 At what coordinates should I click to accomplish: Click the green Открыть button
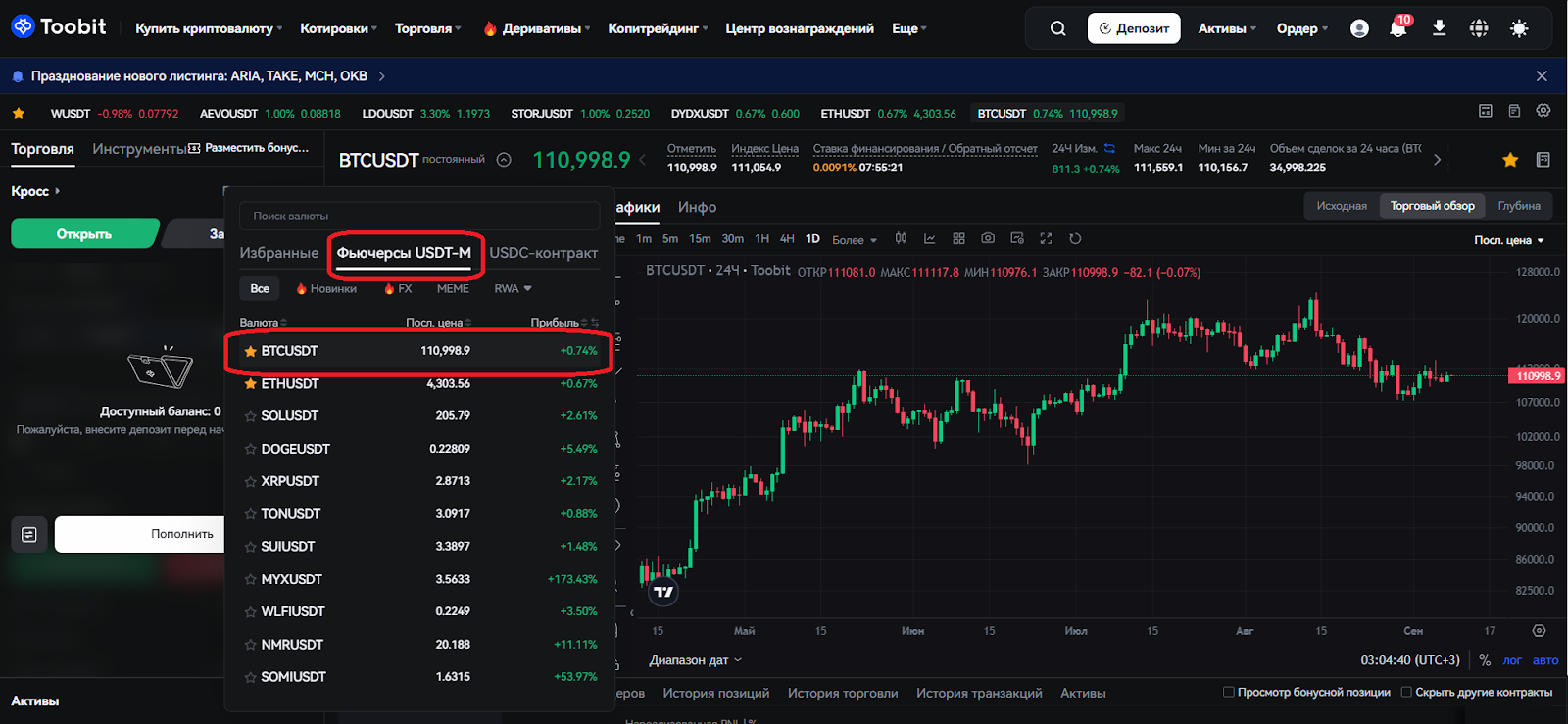coord(84,233)
